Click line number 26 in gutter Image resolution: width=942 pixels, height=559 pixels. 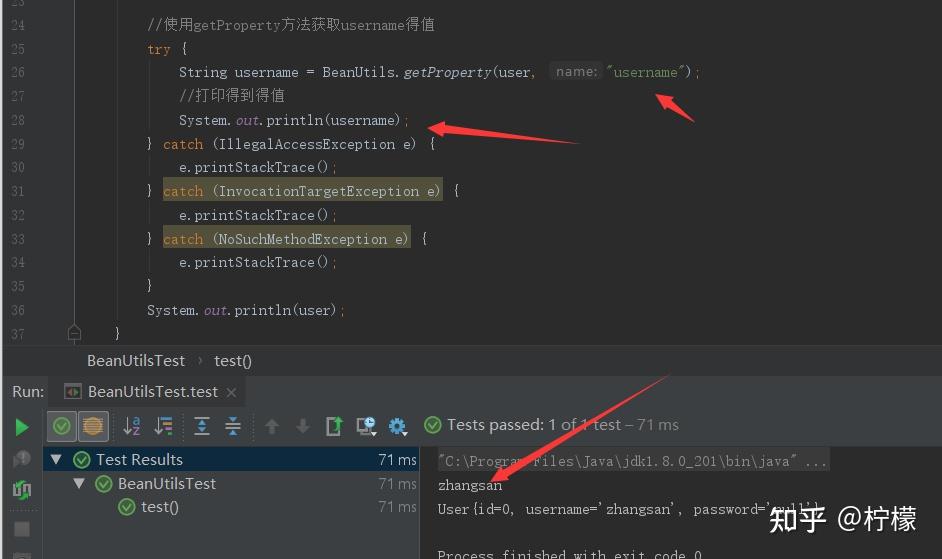coord(18,72)
